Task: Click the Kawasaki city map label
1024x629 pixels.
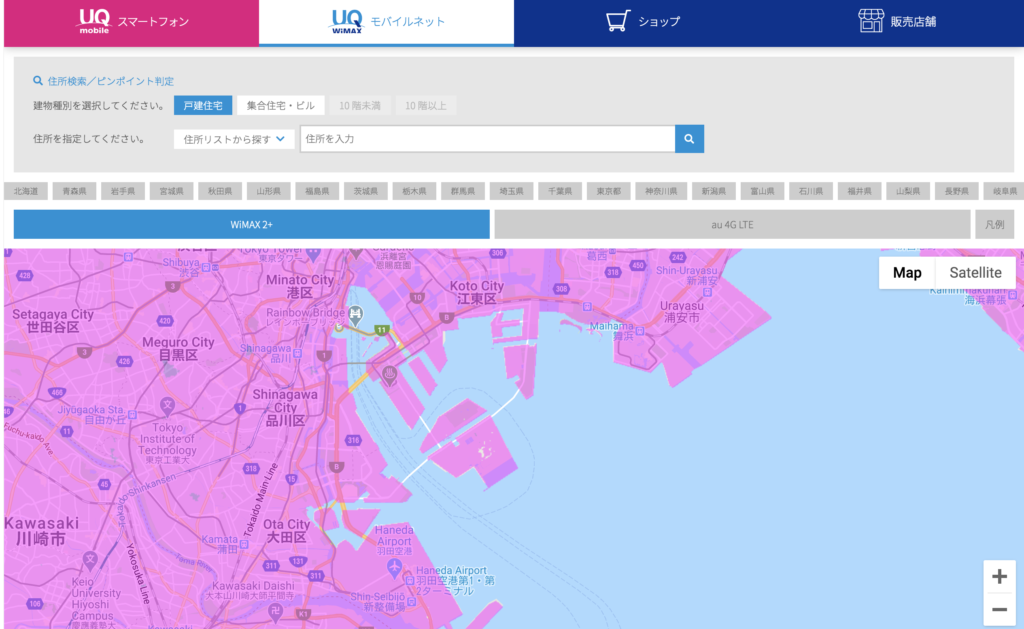Action: point(41,531)
